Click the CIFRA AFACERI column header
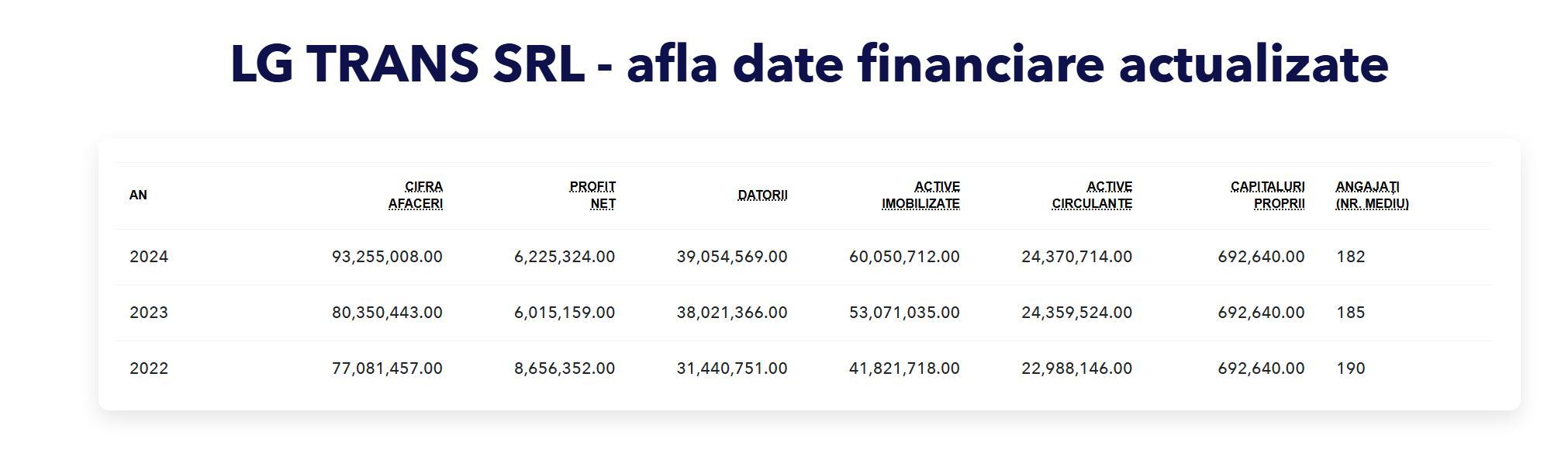The image size is (1568, 453). pos(416,195)
